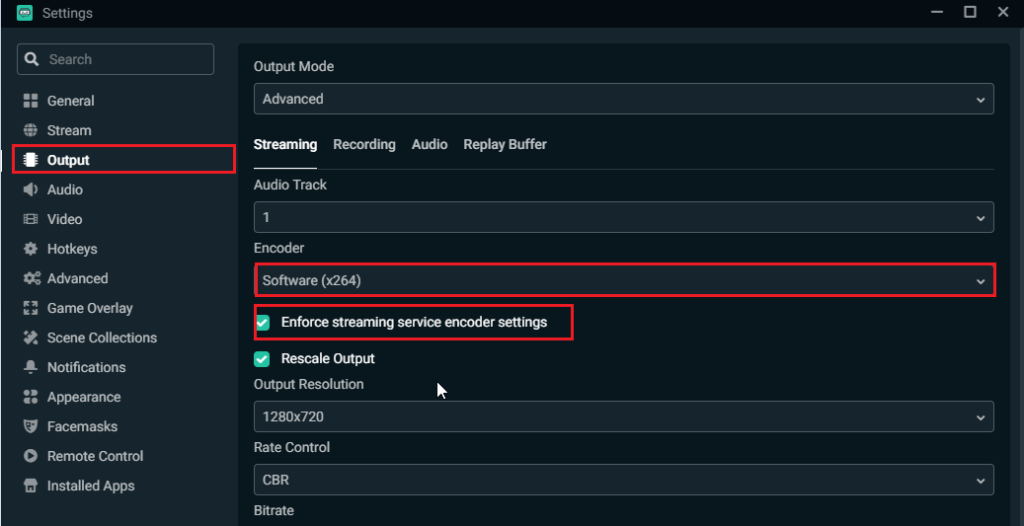Open the Hotkeys settings label
1024x526 pixels.
point(72,249)
